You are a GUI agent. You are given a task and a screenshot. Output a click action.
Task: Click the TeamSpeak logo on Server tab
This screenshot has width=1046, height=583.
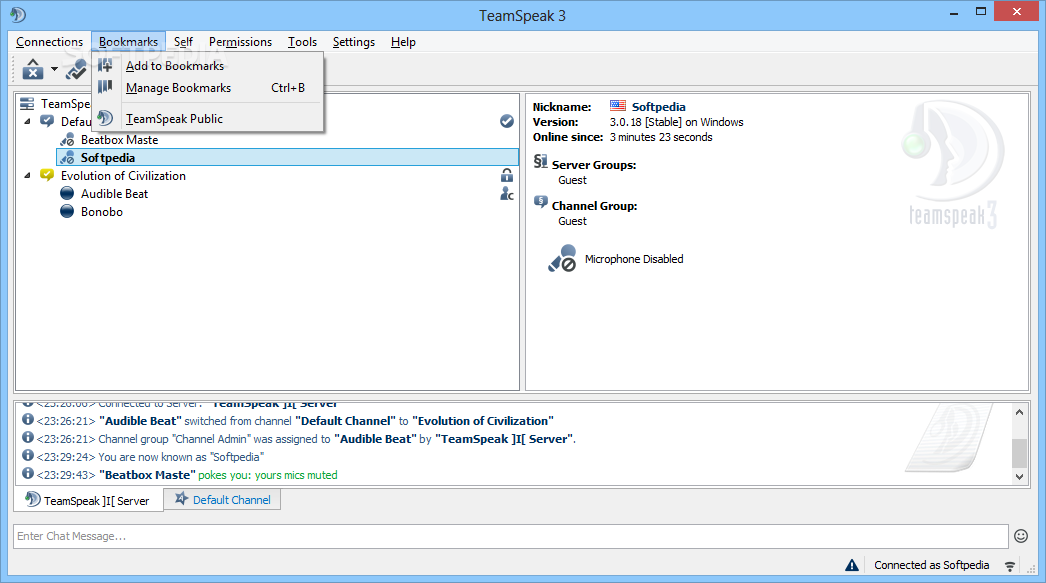pos(33,499)
